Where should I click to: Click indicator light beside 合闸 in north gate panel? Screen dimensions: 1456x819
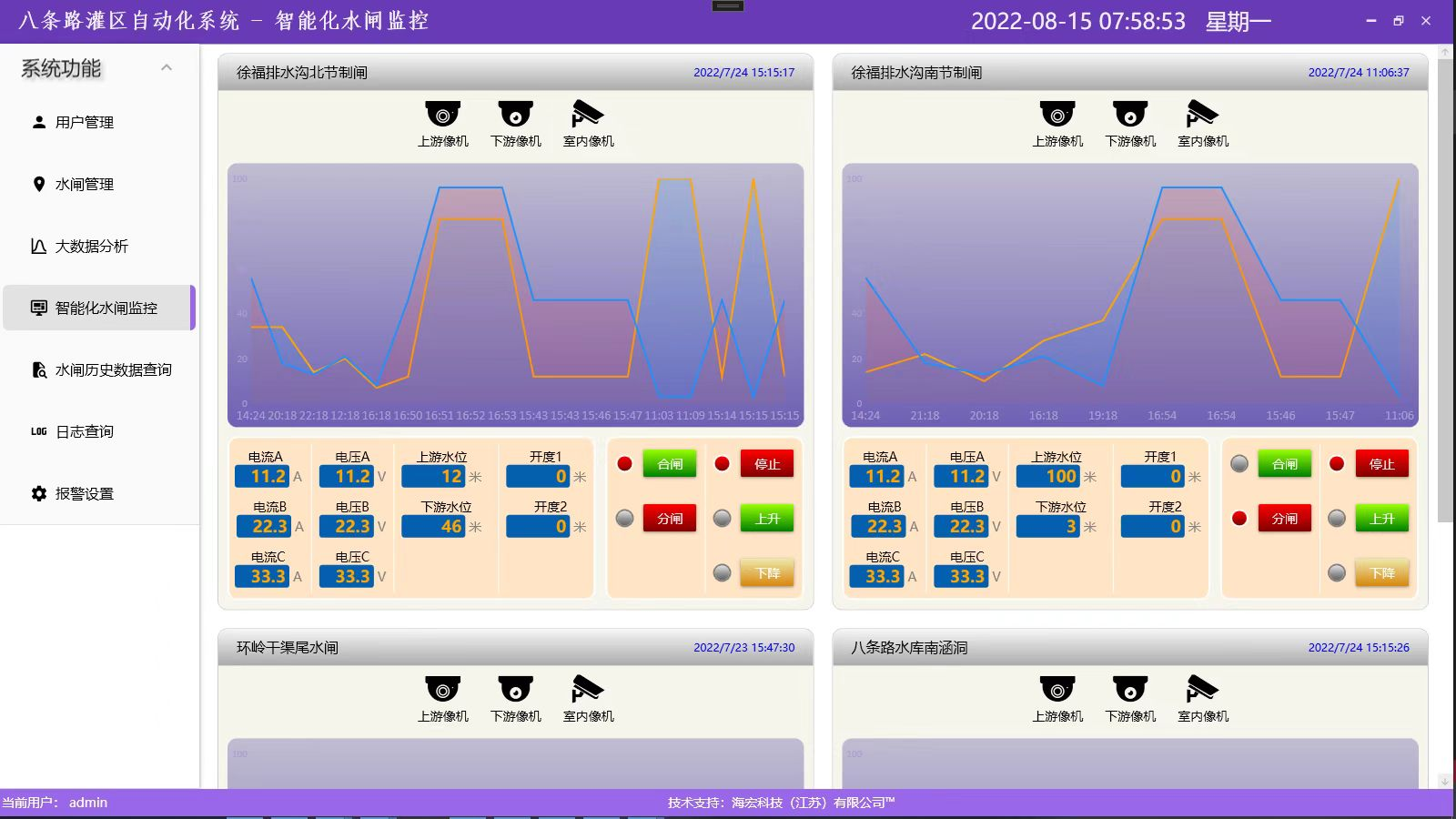624,464
